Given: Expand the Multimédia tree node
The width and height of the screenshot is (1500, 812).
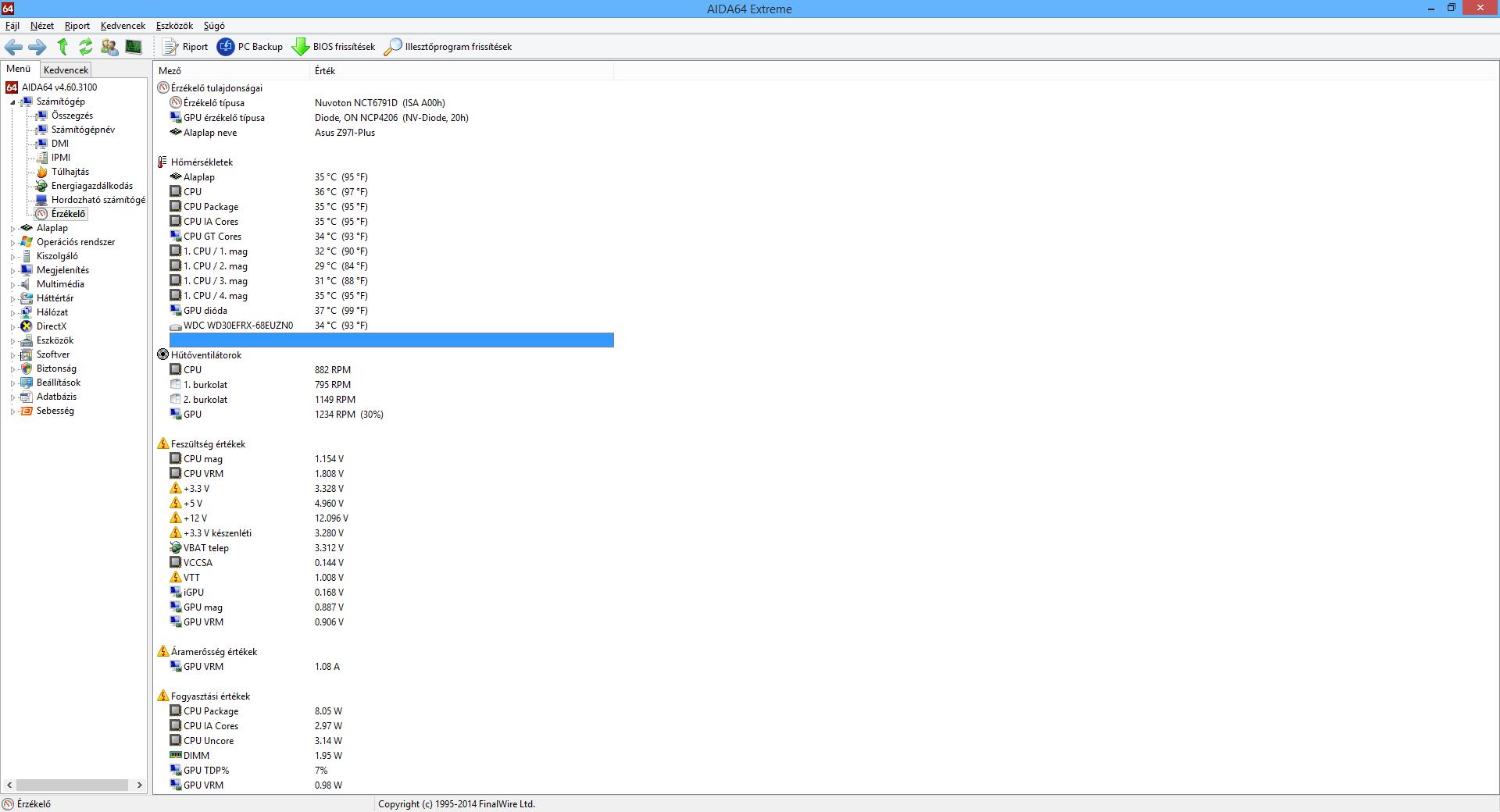Looking at the screenshot, I should tap(13, 285).
